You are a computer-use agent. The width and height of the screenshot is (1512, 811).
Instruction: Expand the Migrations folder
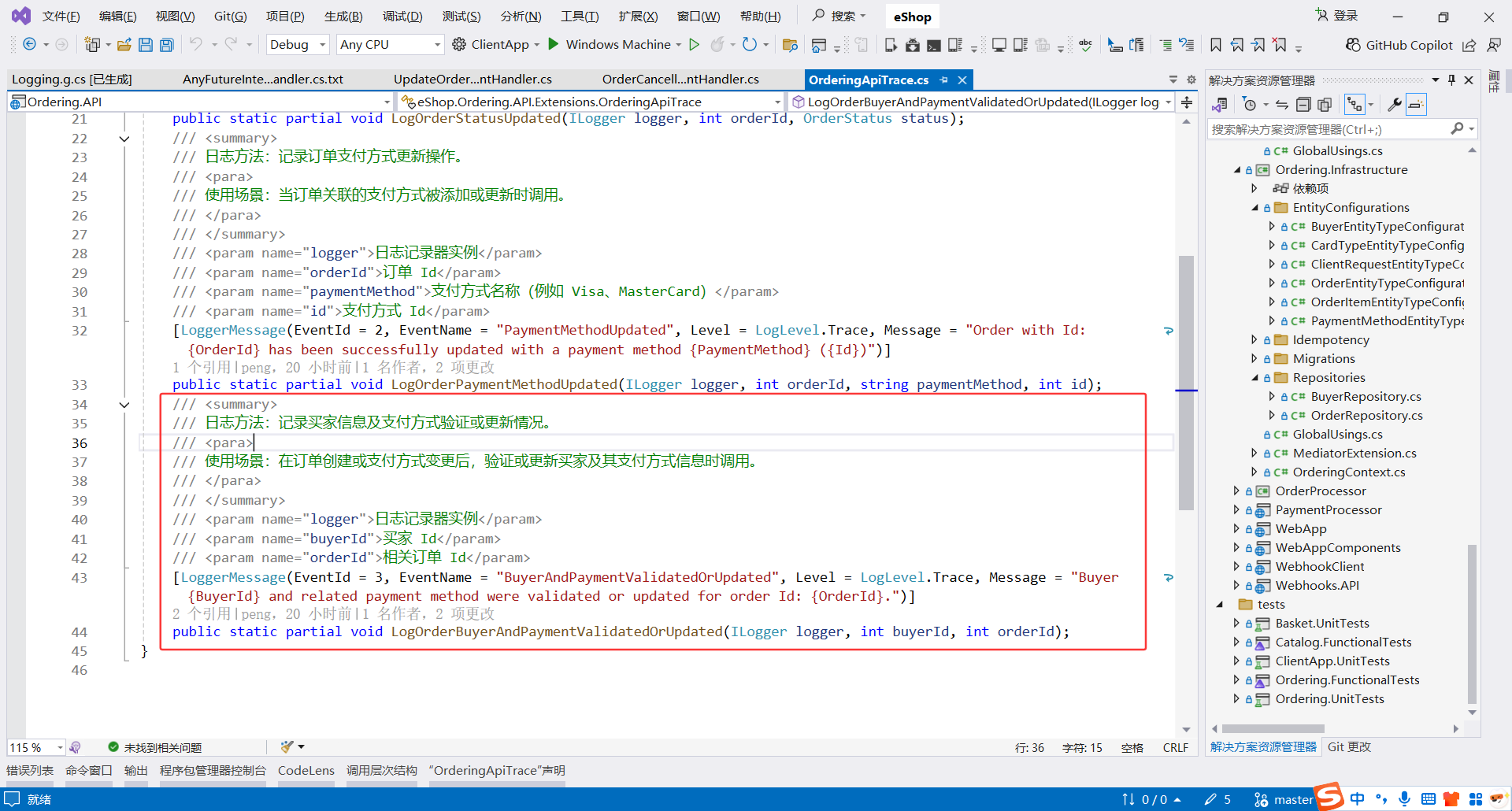(x=1254, y=358)
